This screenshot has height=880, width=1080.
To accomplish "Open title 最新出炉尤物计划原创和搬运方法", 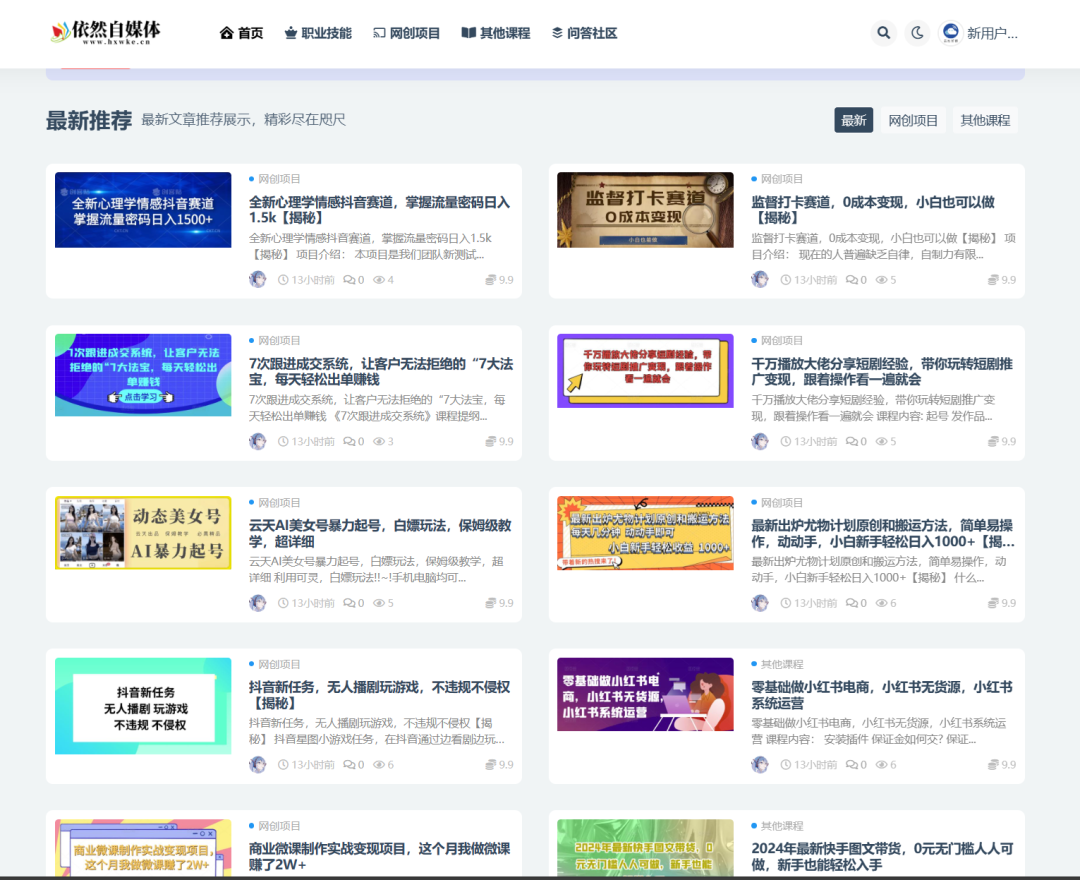I will point(882,534).
